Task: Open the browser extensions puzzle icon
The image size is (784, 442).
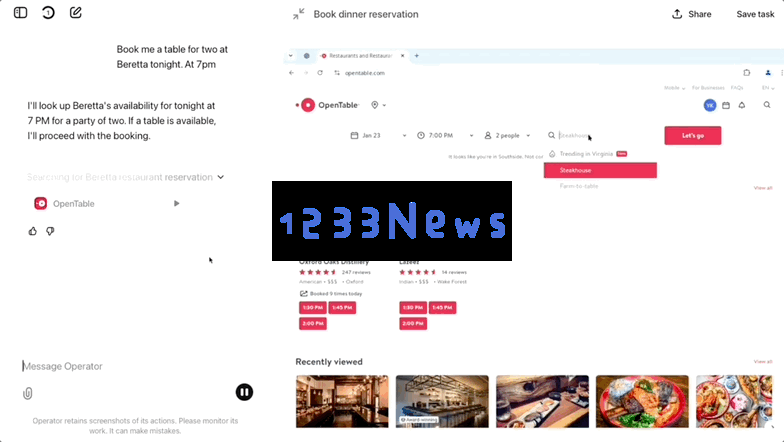Action: tap(746, 72)
